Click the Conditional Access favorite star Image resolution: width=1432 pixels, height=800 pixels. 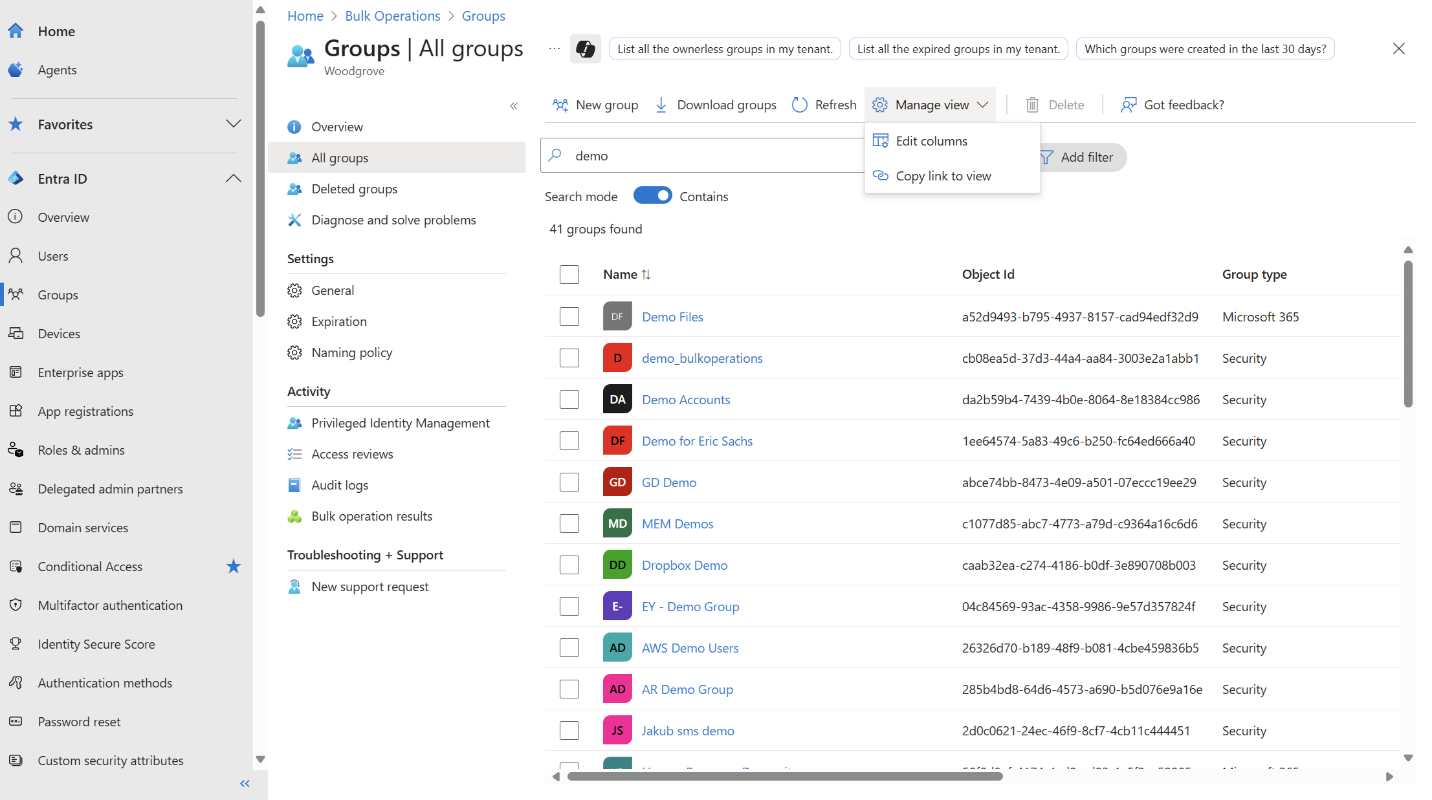tap(233, 567)
